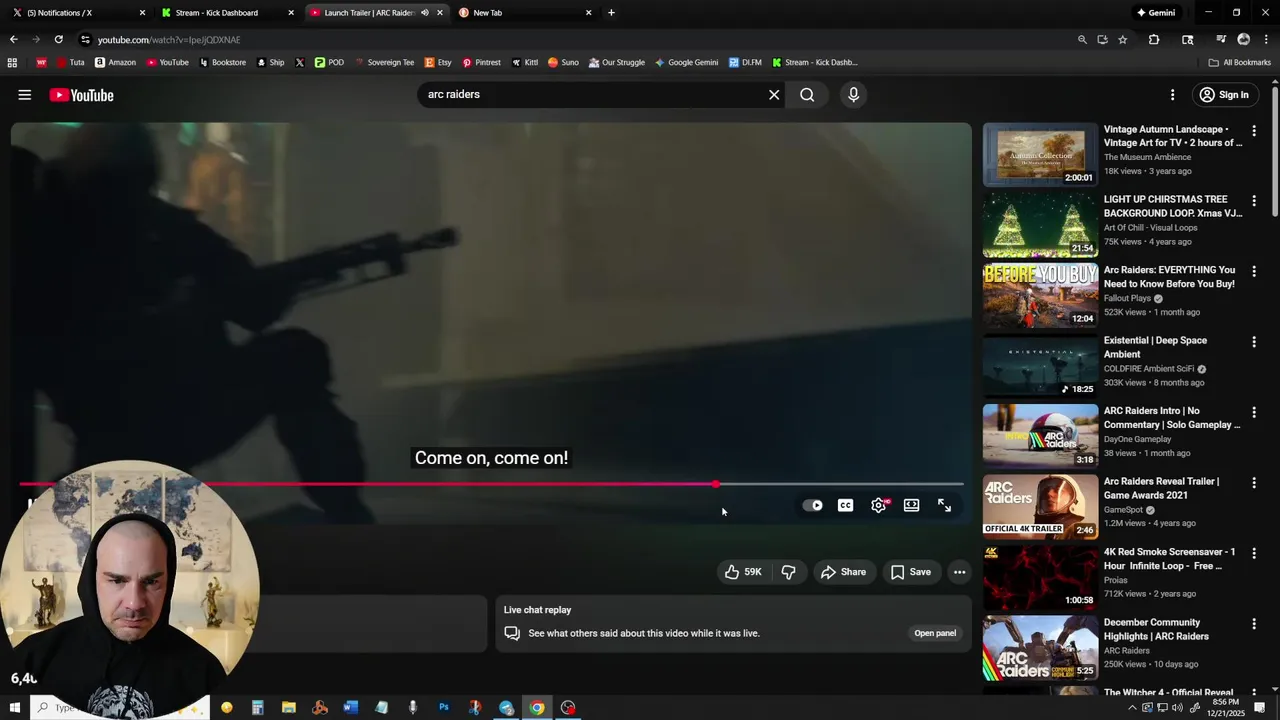Toggle the autoplay switch in the player
1280x720 pixels.
tap(813, 506)
